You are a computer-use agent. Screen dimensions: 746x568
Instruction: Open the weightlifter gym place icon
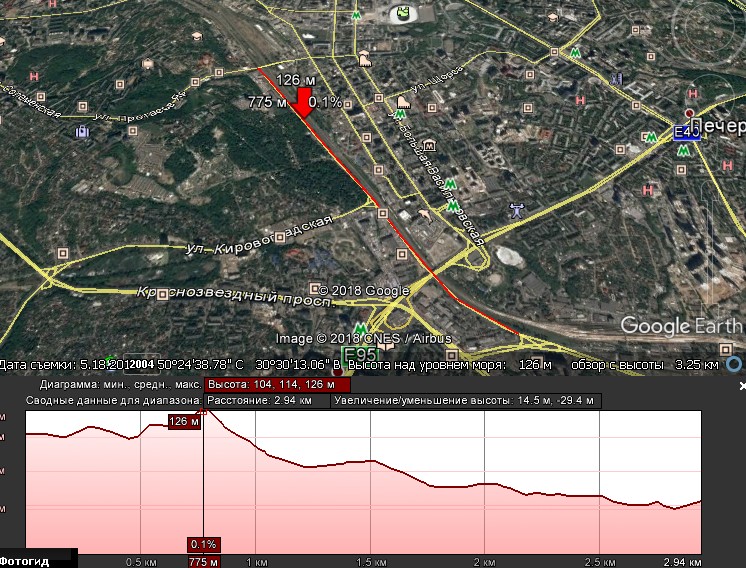tap(516, 210)
